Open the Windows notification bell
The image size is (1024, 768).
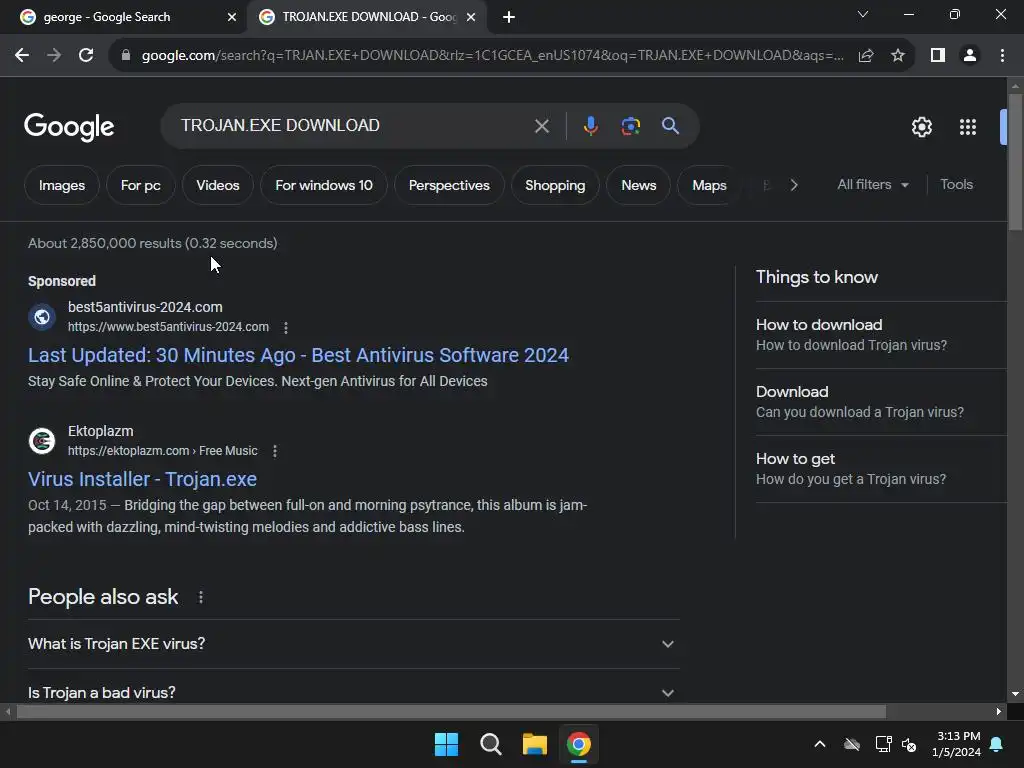996,744
